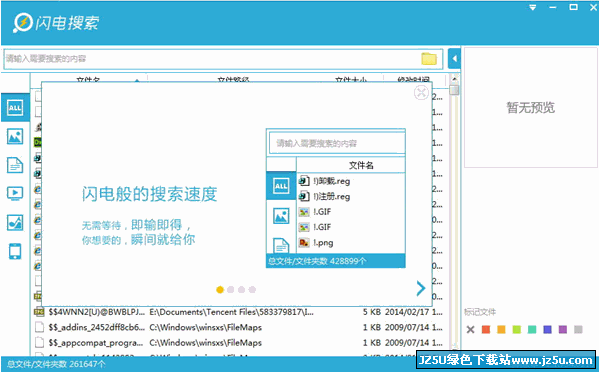The width and height of the screenshot is (599, 372).
Task: Click the 5 KB size cell
Action: coord(372,312)
